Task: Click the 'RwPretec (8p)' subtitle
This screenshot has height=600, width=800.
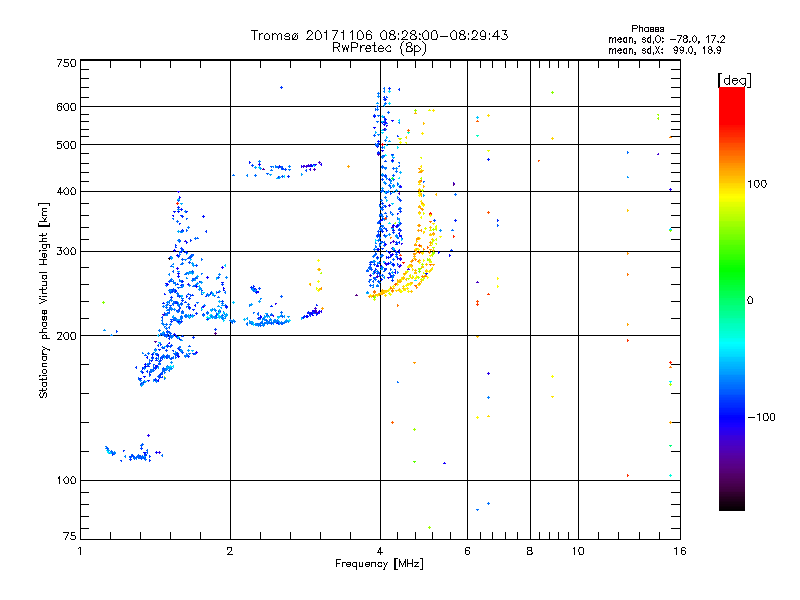Action: click(379, 48)
